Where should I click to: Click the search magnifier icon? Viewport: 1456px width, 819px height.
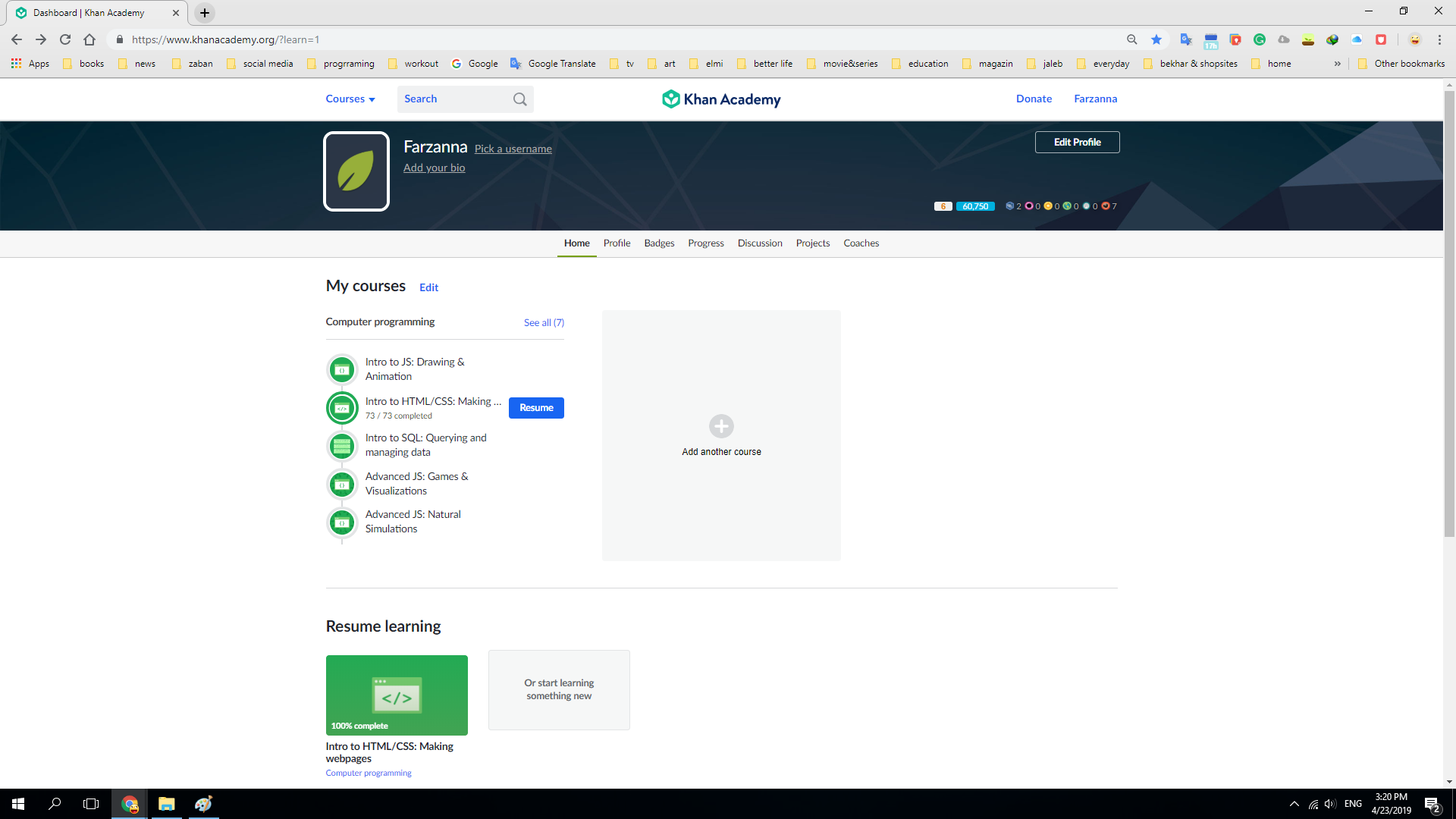(519, 99)
